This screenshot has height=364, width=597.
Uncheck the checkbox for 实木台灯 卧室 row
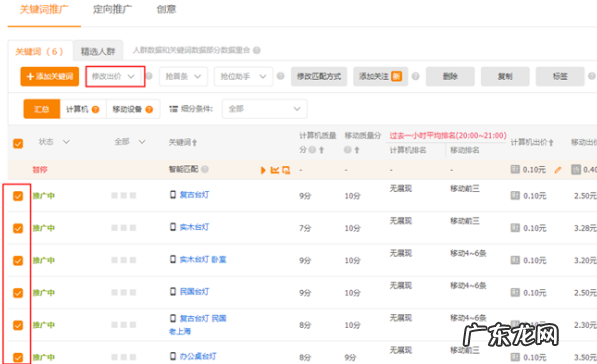point(18,260)
